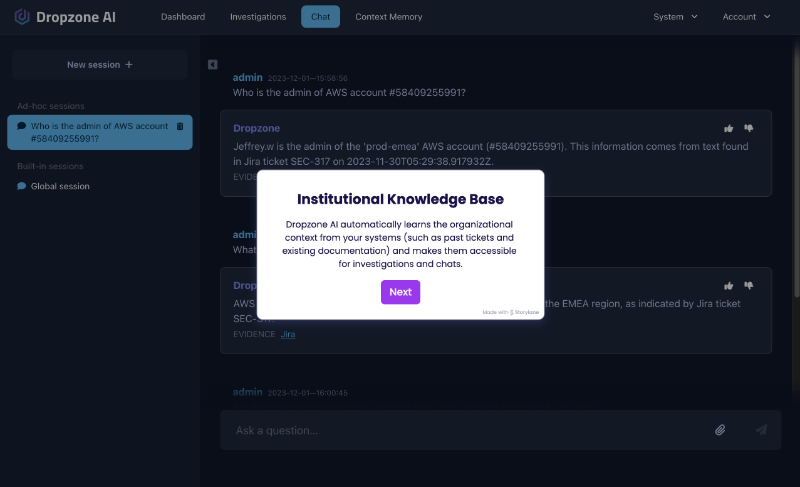The height and width of the screenshot is (487, 800).
Task: Expand the System dropdown menu
Action: pyautogui.click(x=675, y=17)
